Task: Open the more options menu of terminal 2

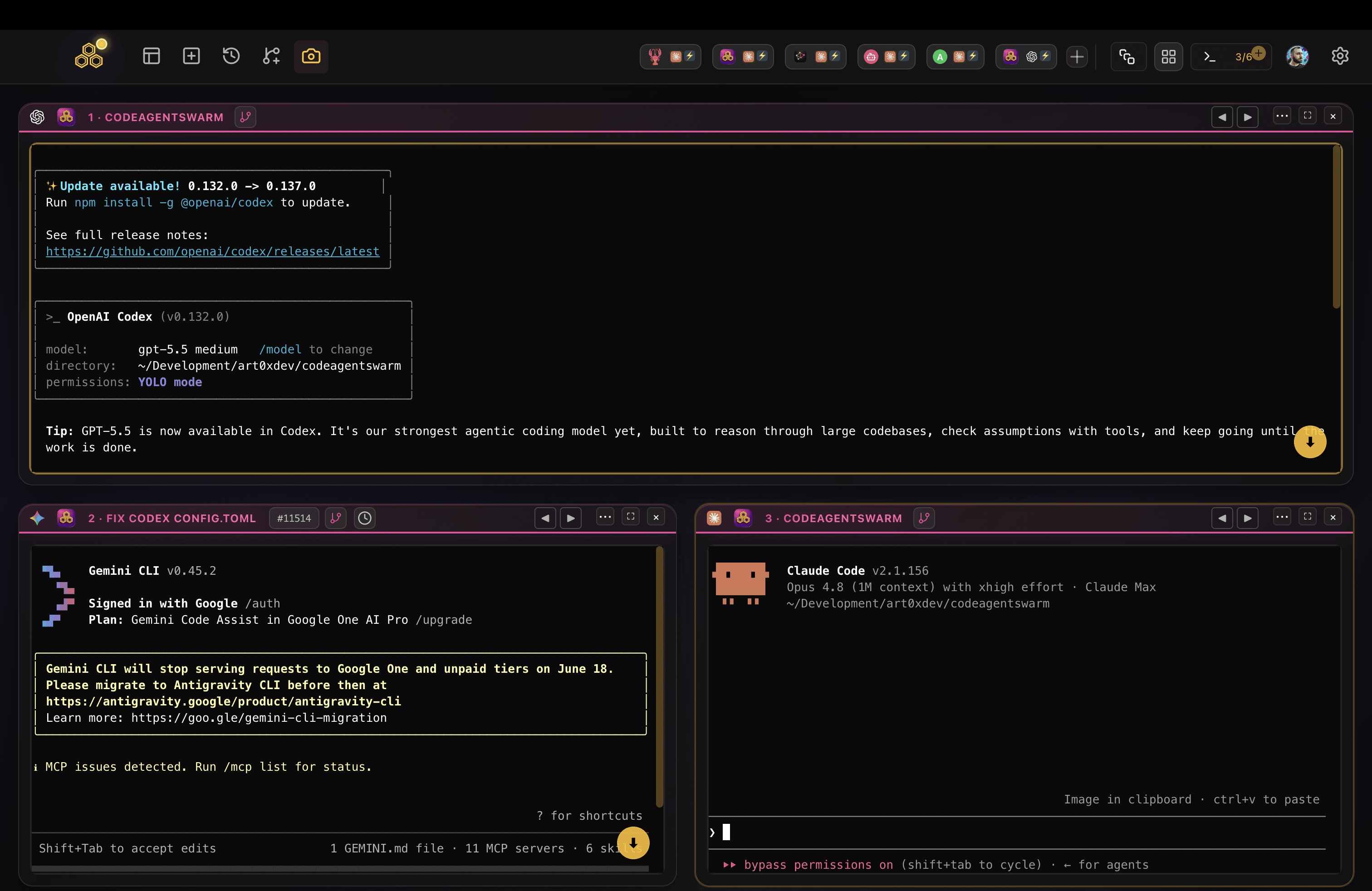Action: [605, 517]
